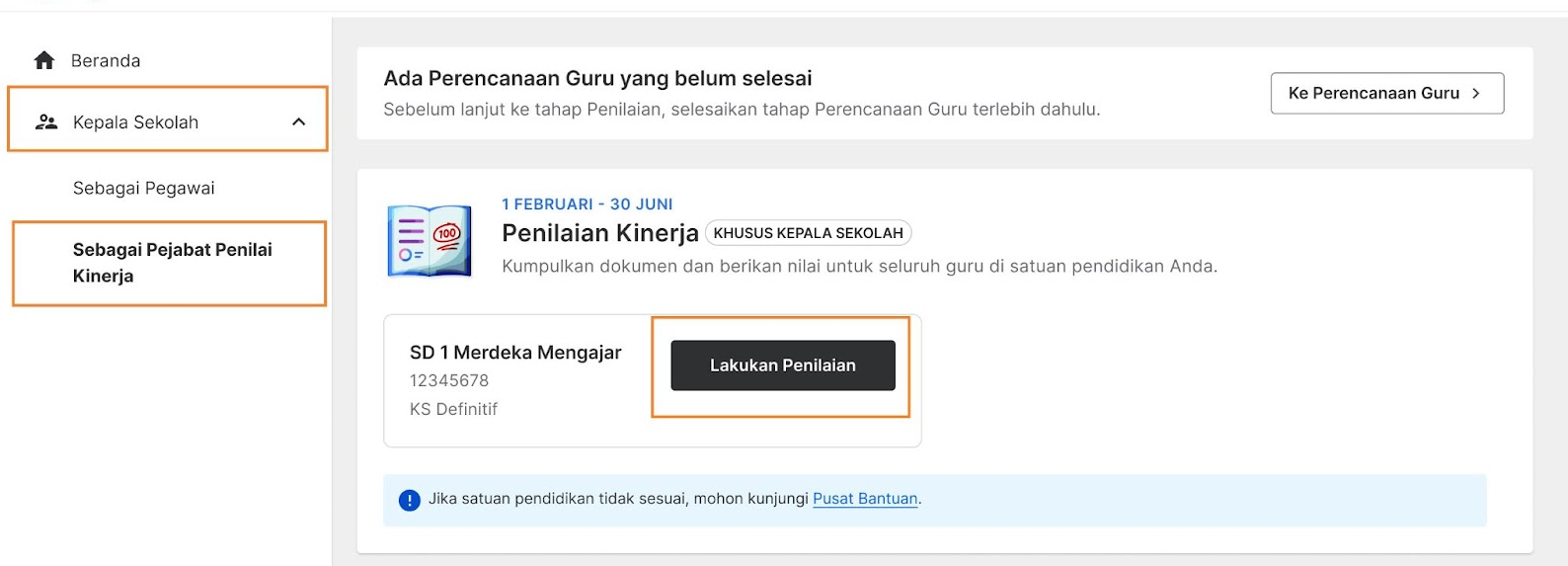Open the Pusat Bantuan link
The height and width of the screenshot is (566, 1568).
865,499
